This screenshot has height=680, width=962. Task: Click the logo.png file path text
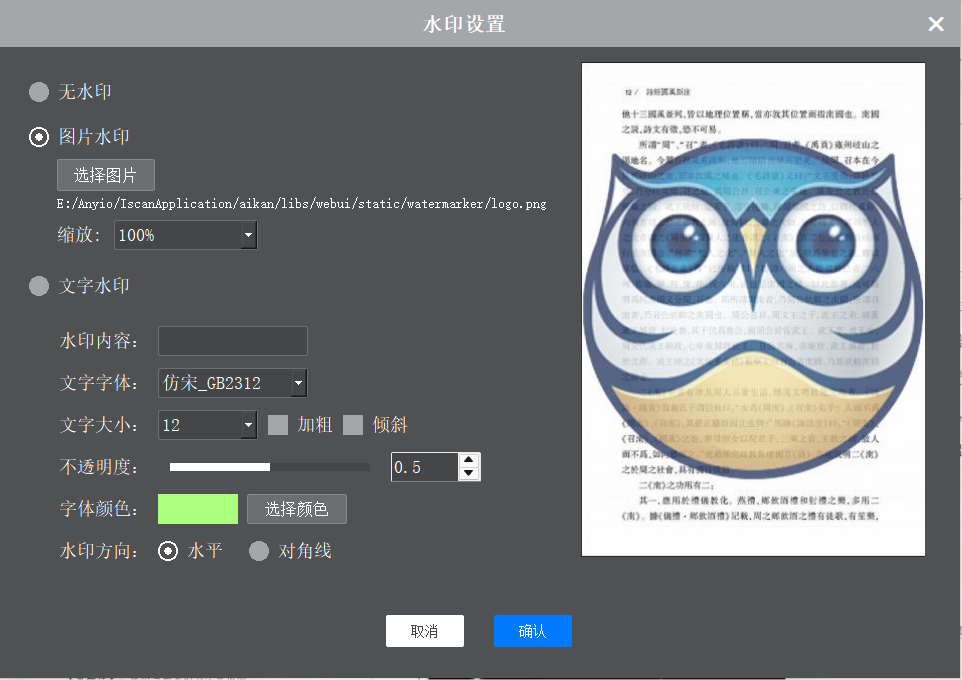pyautogui.click(x=301, y=204)
